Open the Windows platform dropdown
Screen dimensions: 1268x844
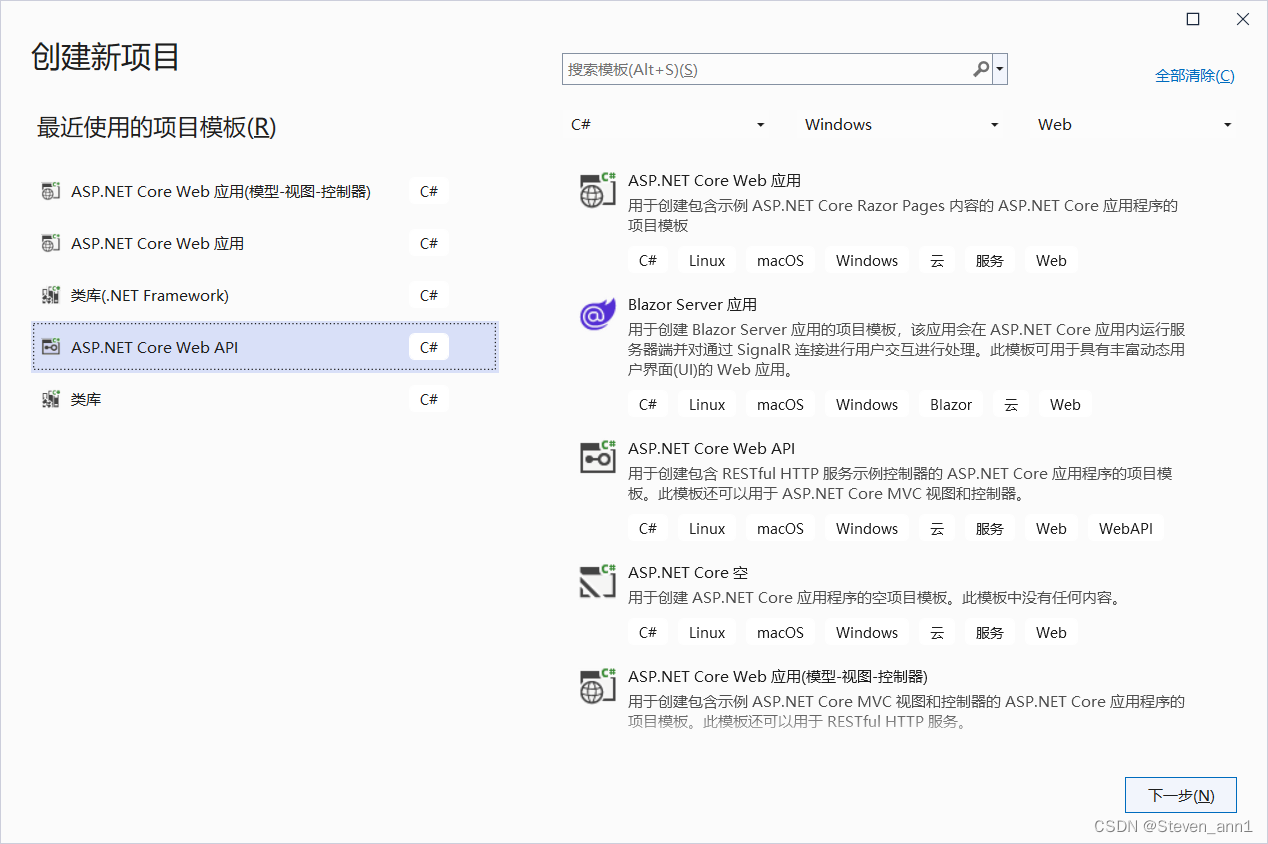[x=900, y=124]
